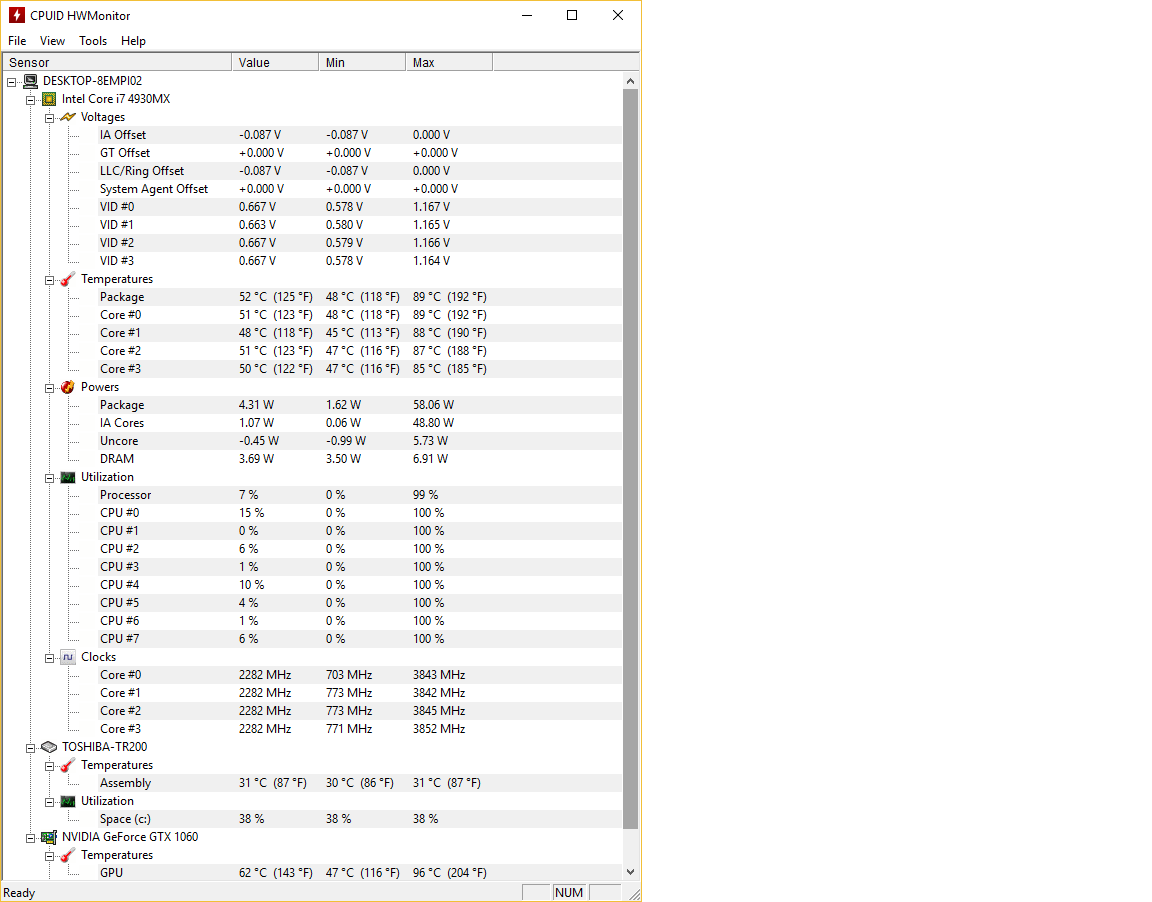Collapse the CPU Utilization section
1152x902 pixels.
pos(49,478)
